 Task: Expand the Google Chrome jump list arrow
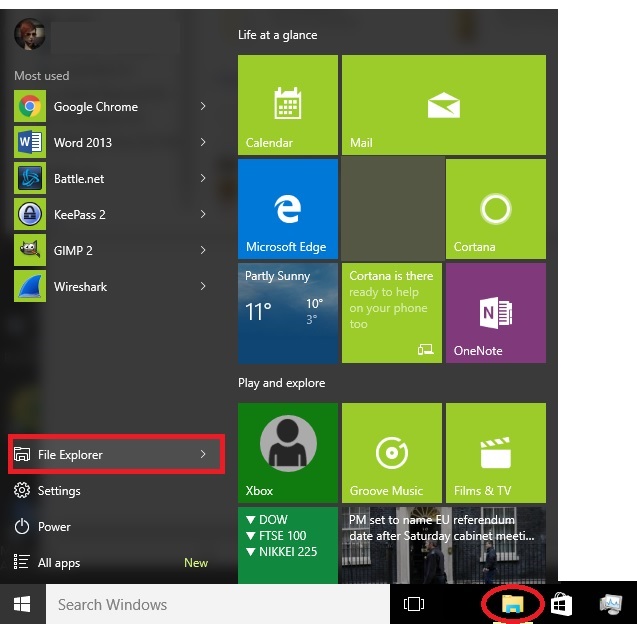click(203, 106)
